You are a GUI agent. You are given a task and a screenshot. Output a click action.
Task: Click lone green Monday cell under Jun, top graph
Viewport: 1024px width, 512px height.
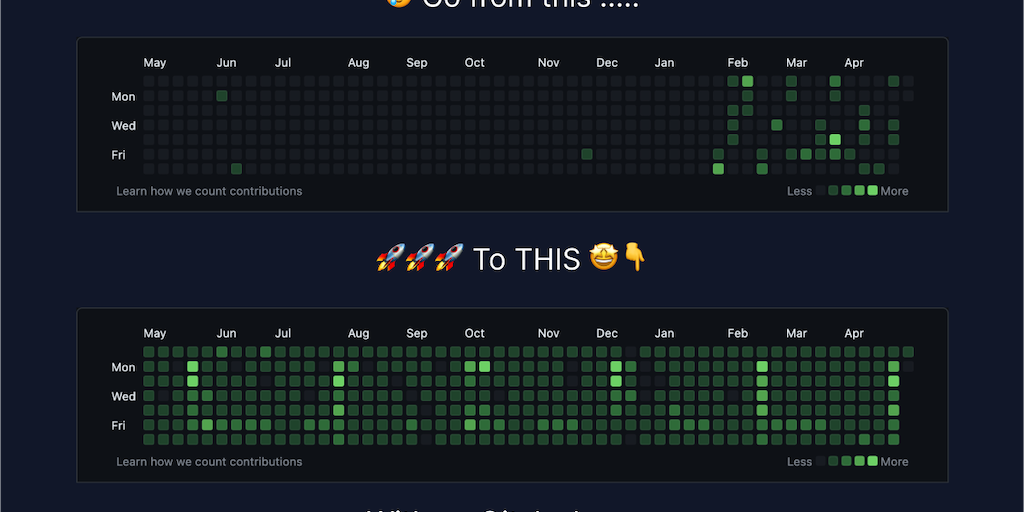pos(222,96)
